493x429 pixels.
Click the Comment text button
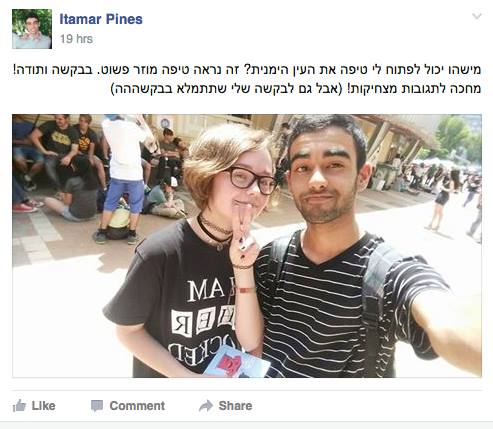(137, 406)
